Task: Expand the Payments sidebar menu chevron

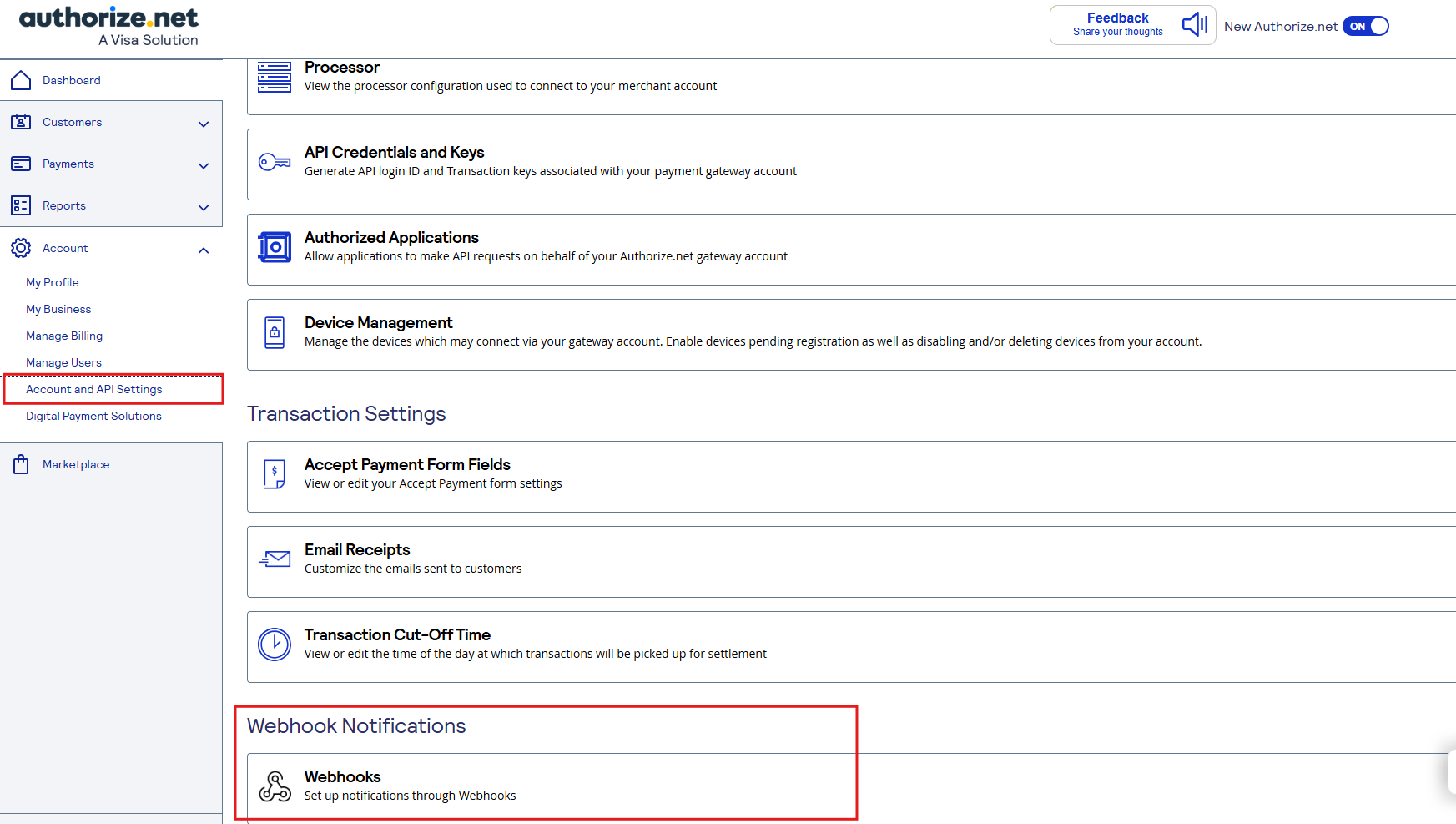Action: click(x=204, y=165)
